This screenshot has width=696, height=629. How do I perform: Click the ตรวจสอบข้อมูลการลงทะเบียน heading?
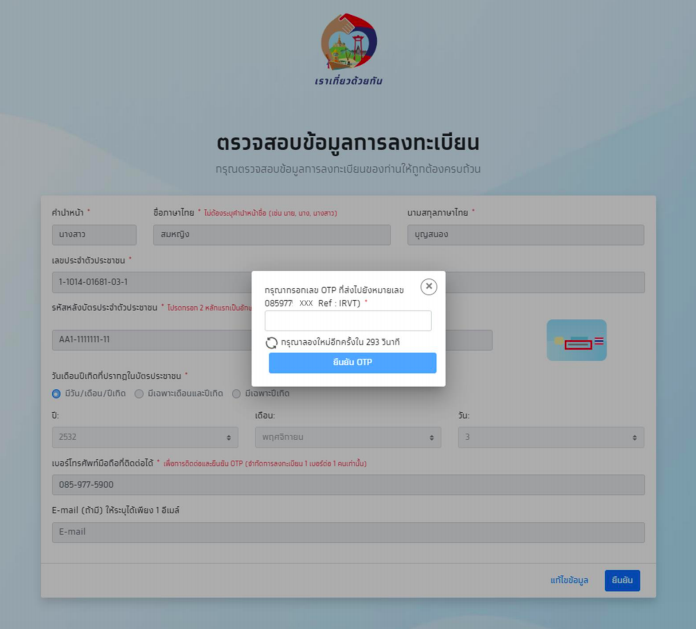pyautogui.click(x=348, y=142)
